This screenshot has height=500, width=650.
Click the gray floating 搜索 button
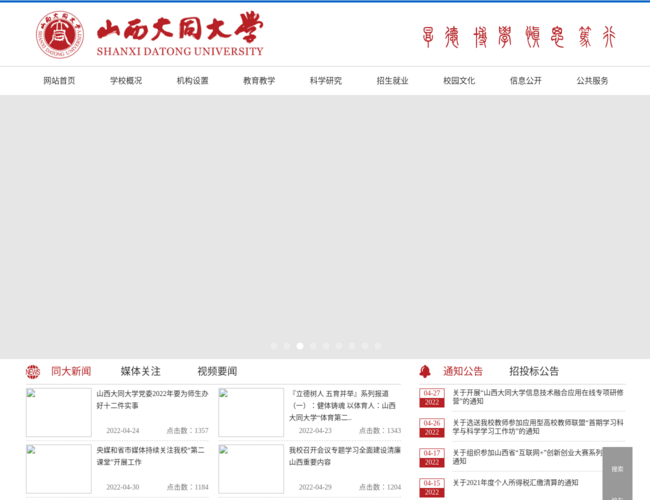click(617, 469)
